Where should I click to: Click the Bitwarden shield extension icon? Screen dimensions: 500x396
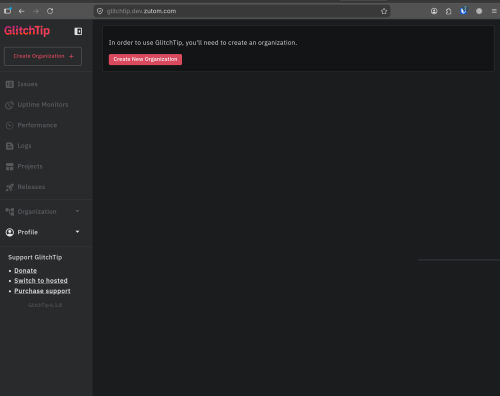click(464, 11)
